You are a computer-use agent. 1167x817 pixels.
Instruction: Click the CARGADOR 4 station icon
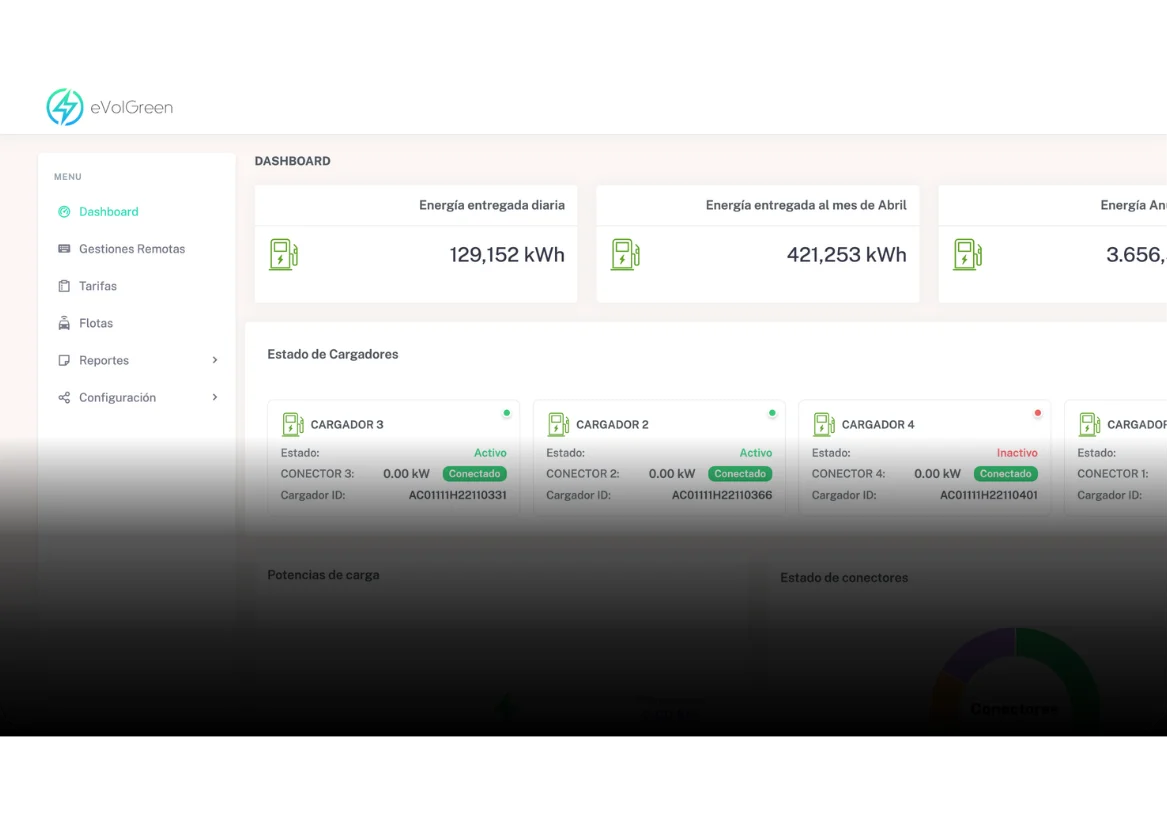click(824, 424)
